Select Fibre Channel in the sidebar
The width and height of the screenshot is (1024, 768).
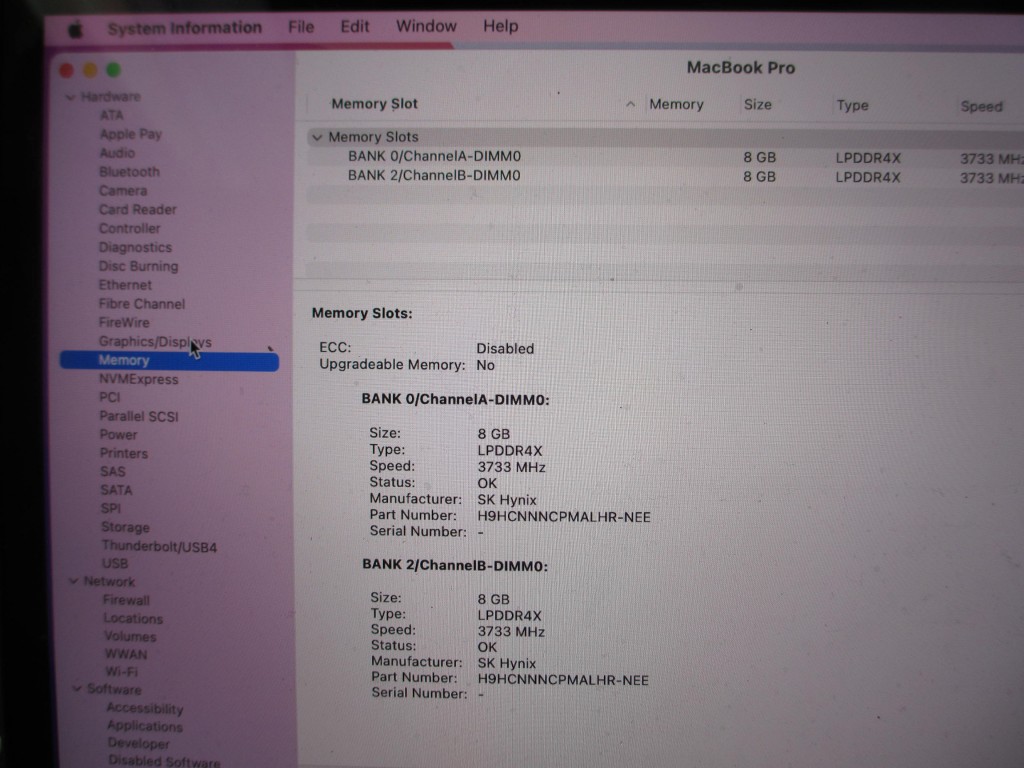[142, 304]
